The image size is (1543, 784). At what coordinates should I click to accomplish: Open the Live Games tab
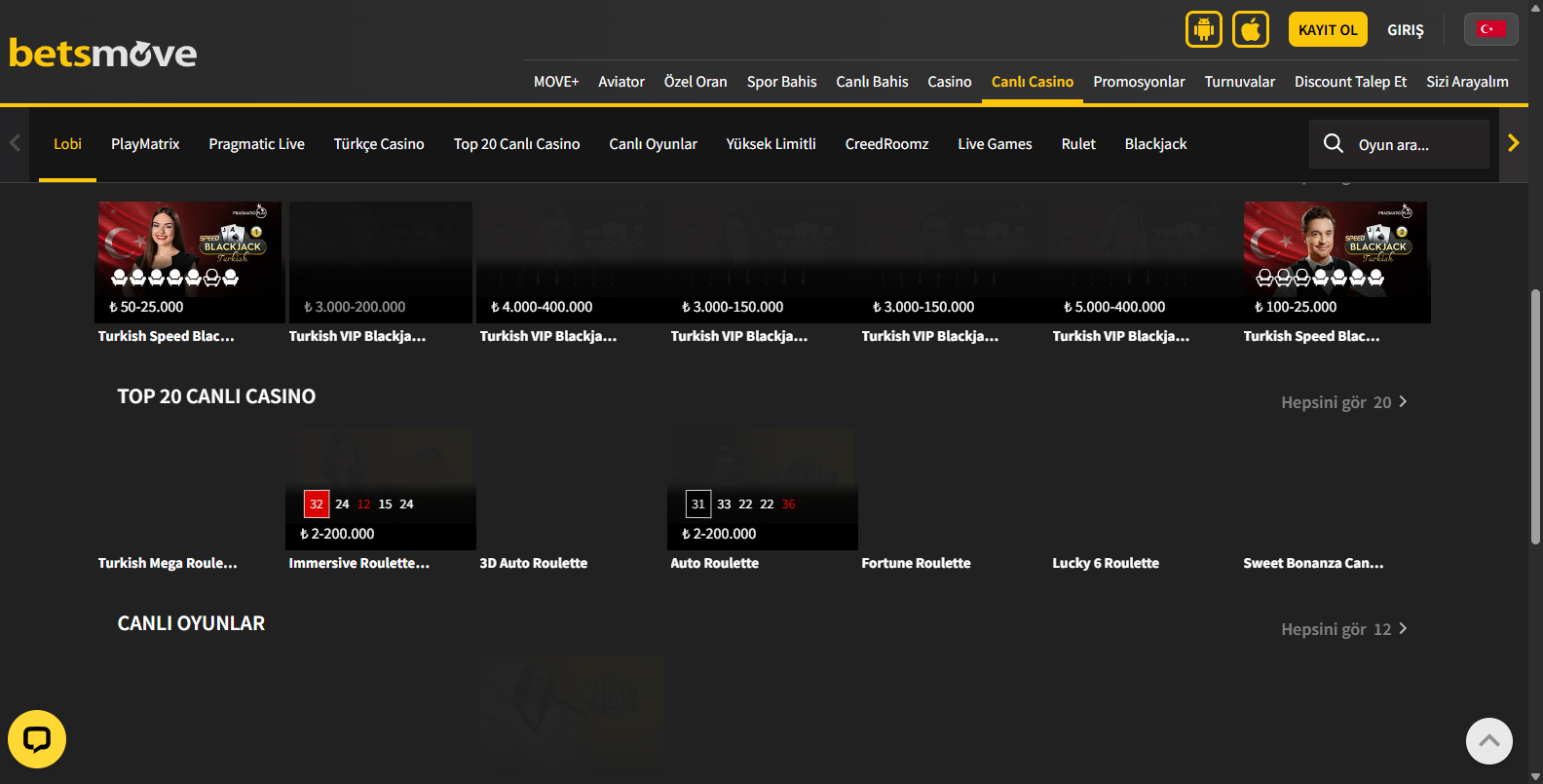pos(995,144)
